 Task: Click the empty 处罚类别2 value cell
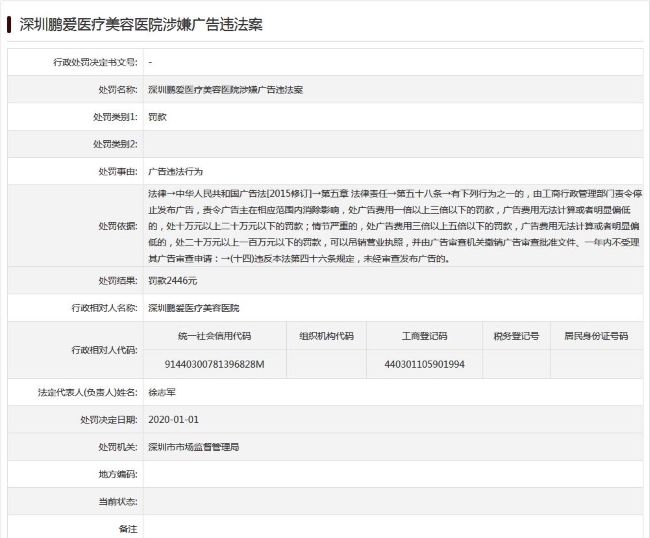(x=390, y=144)
